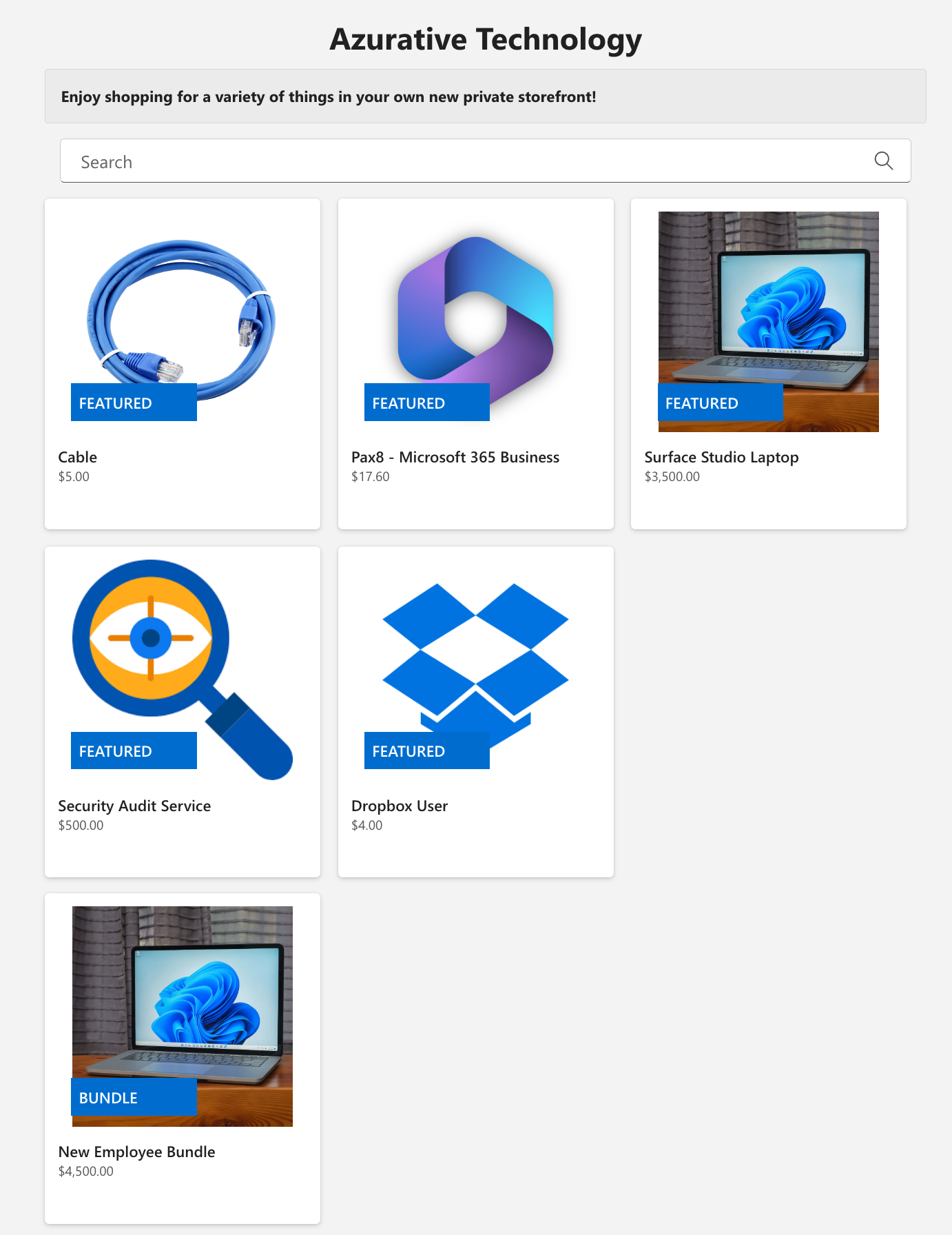Open the Security Audit Service title
This screenshot has height=1235, width=952.
[x=134, y=806]
